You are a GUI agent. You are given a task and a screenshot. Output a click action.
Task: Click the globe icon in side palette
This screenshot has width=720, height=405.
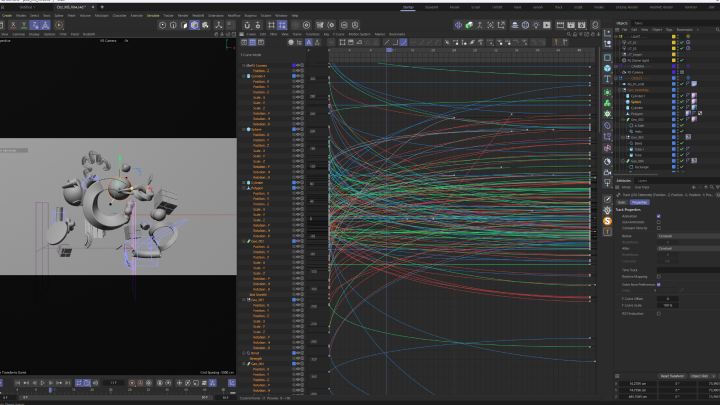(608, 162)
